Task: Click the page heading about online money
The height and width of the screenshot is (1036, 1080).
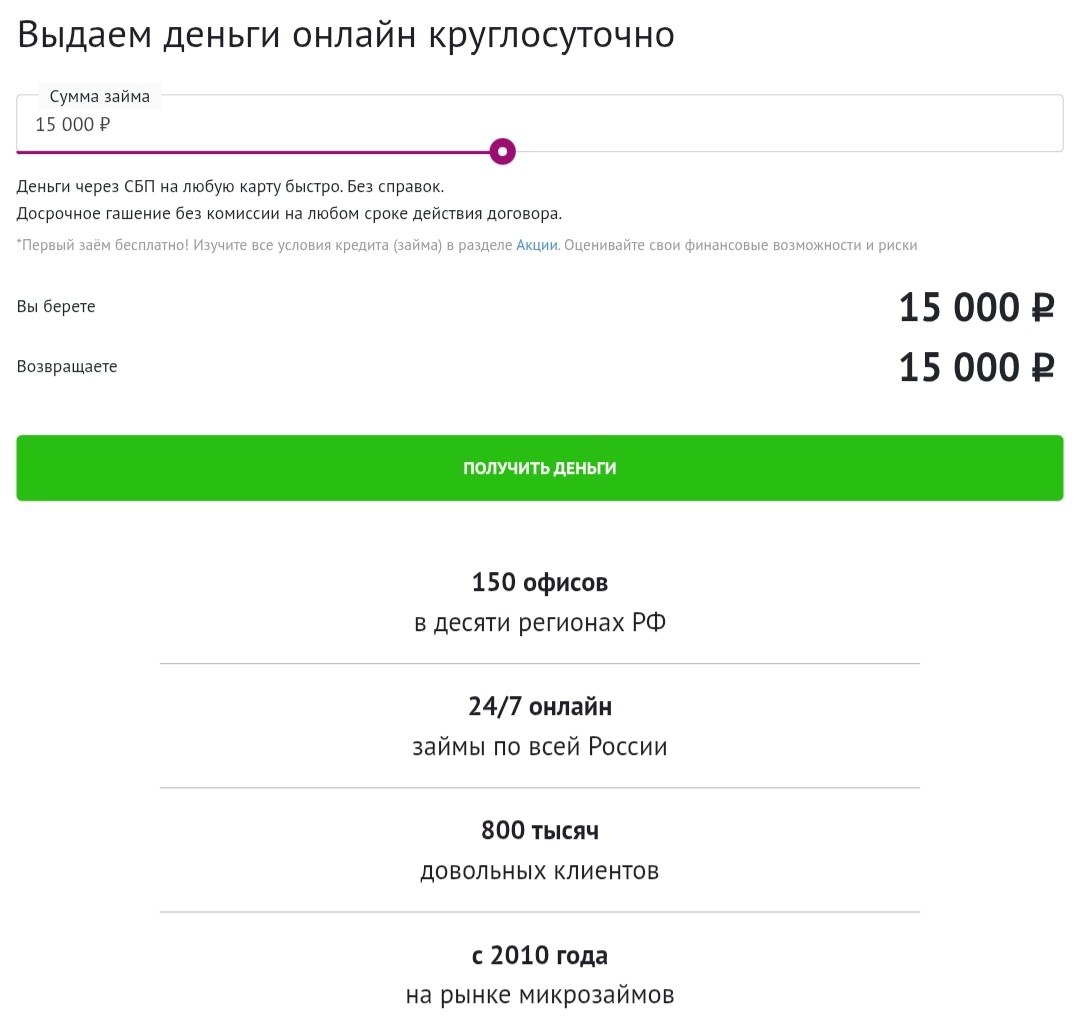Action: 345,33
